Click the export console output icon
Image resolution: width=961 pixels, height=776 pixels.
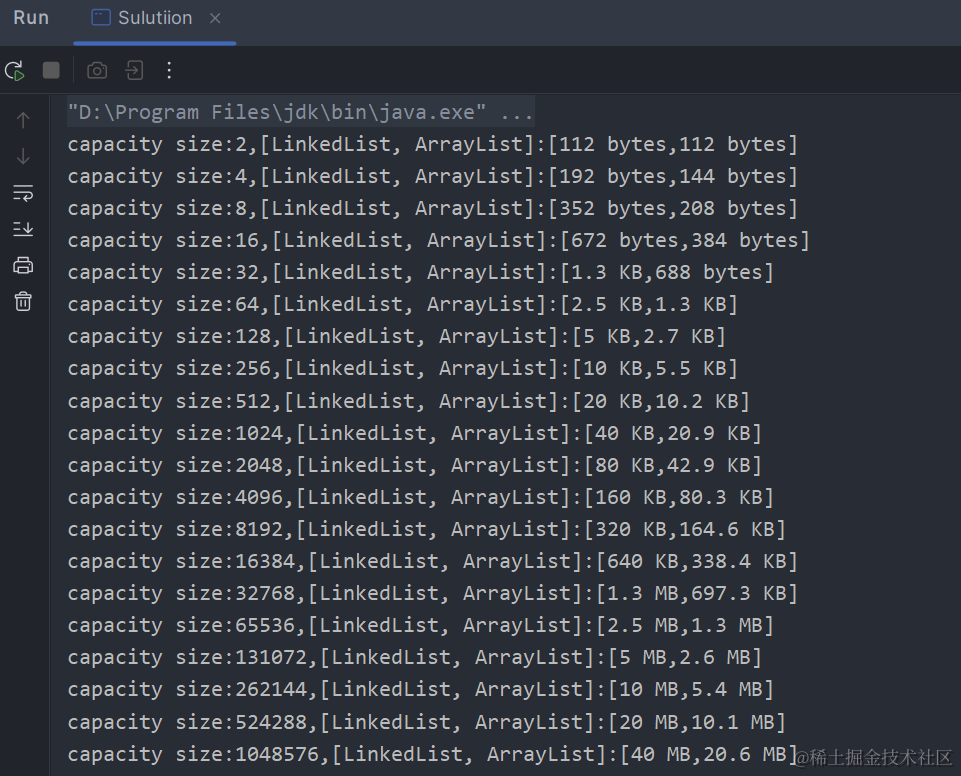[x=135, y=70]
